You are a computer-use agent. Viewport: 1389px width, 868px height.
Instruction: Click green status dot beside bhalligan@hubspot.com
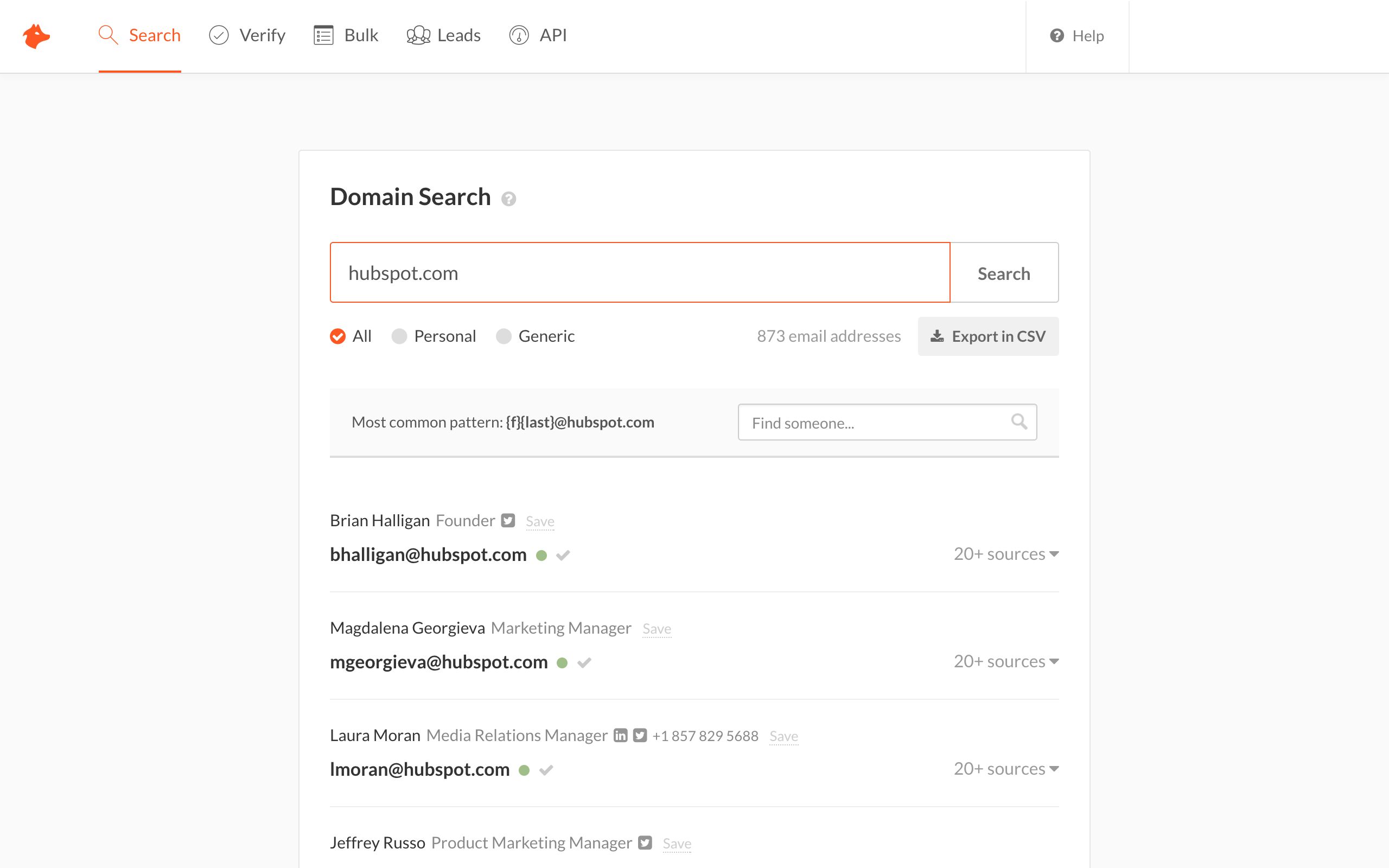coord(541,555)
